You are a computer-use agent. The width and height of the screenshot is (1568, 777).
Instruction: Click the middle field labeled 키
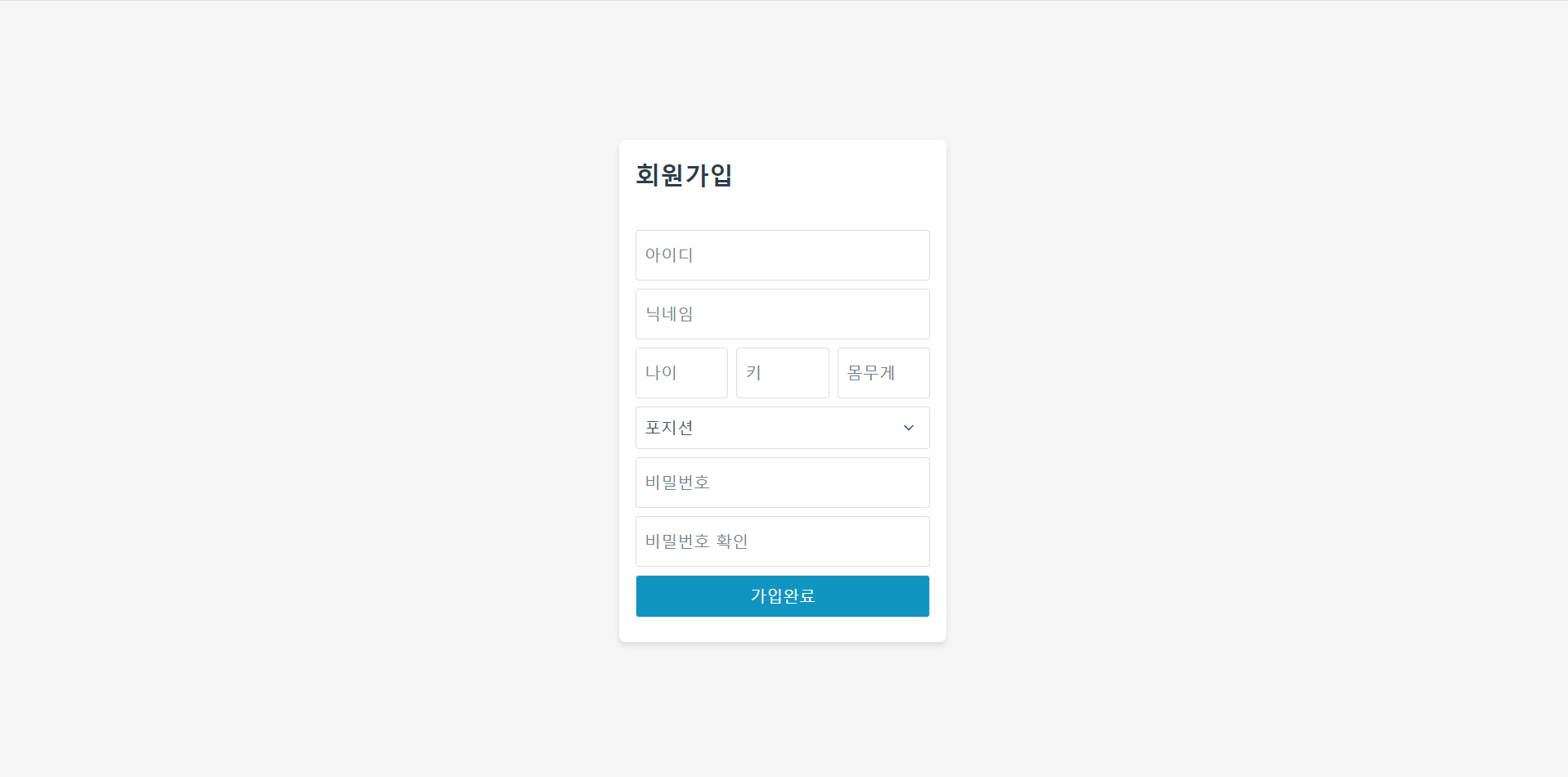782,373
